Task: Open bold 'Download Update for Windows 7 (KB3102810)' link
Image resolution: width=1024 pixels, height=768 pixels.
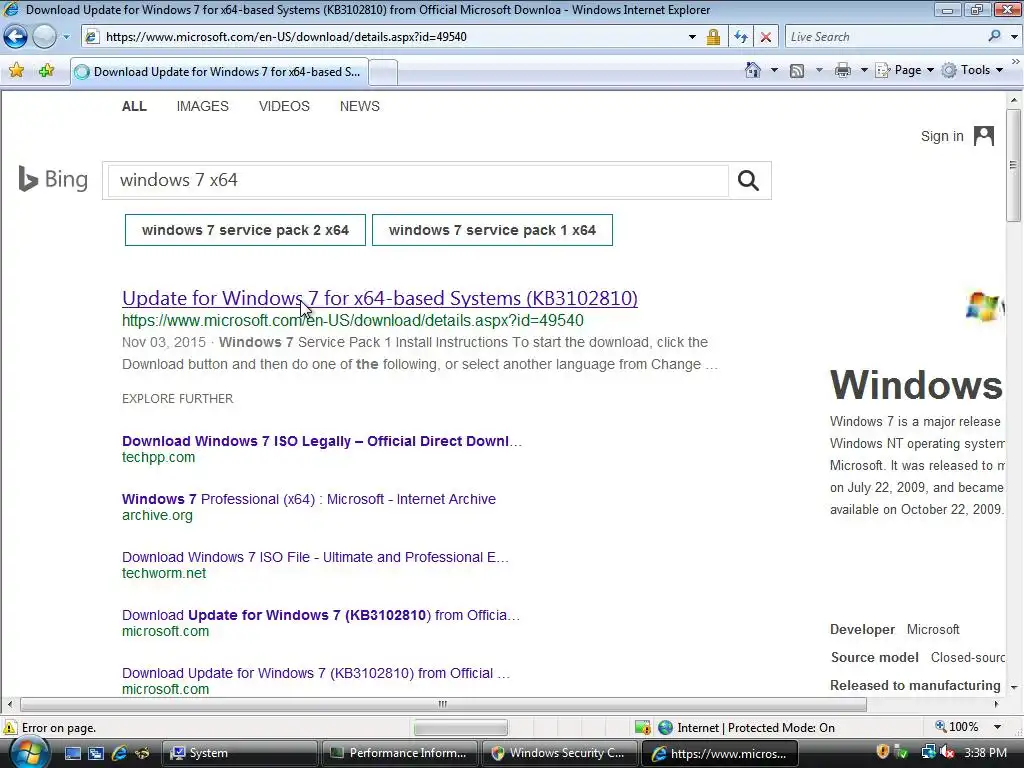Action: pos(320,615)
